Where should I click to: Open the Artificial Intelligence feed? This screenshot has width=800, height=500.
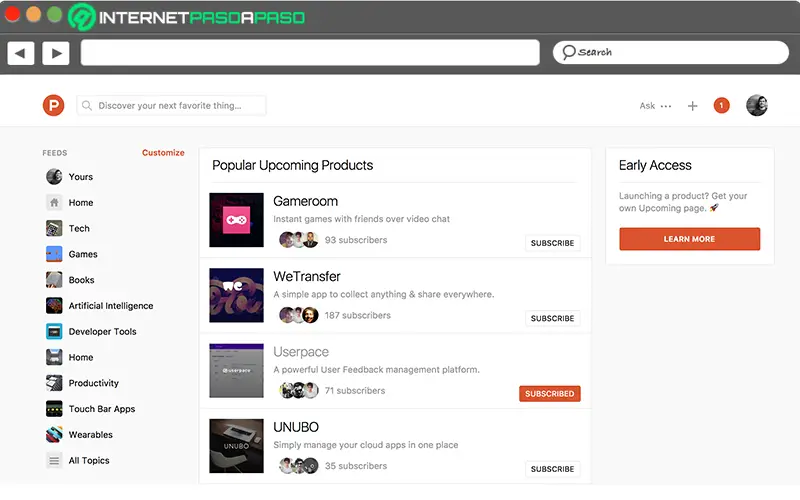pyautogui.click(x=110, y=306)
